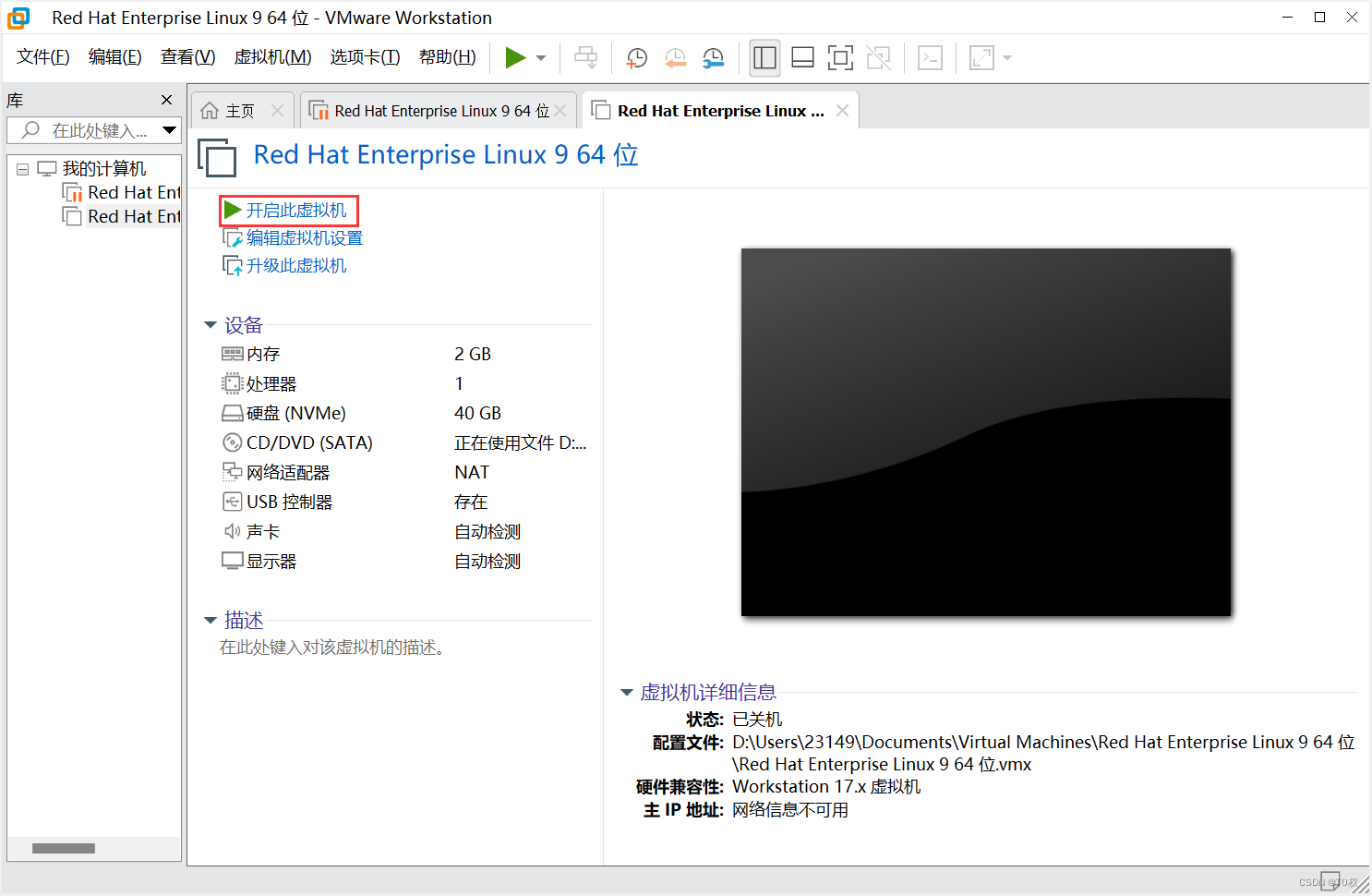Open the memory (内存) device settings

pos(261,353)
